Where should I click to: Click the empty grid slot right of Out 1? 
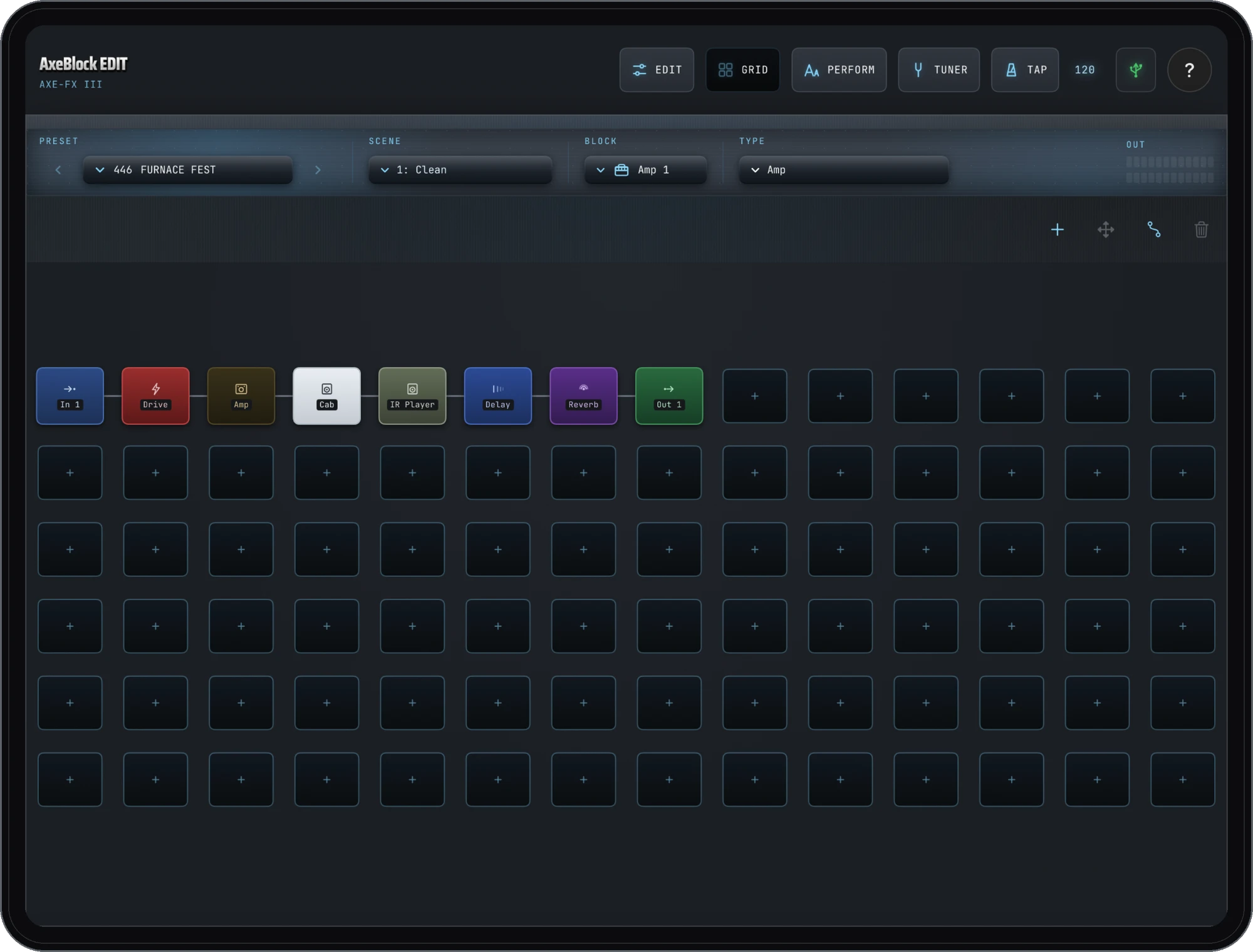(x=755, y=396)
